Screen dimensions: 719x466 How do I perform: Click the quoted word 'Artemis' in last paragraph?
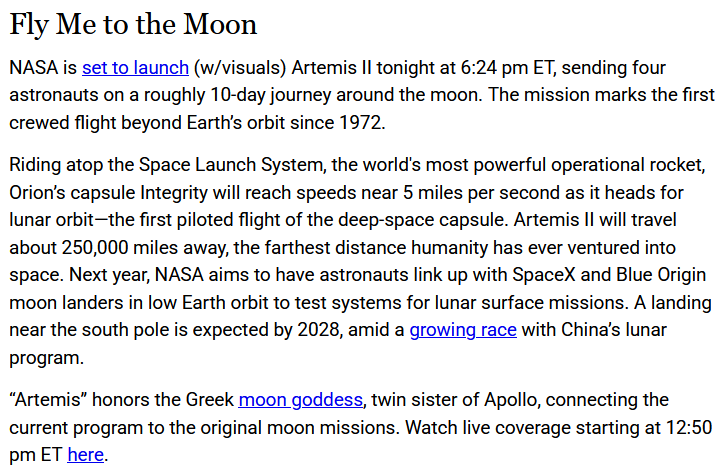(x=48, y=400)
